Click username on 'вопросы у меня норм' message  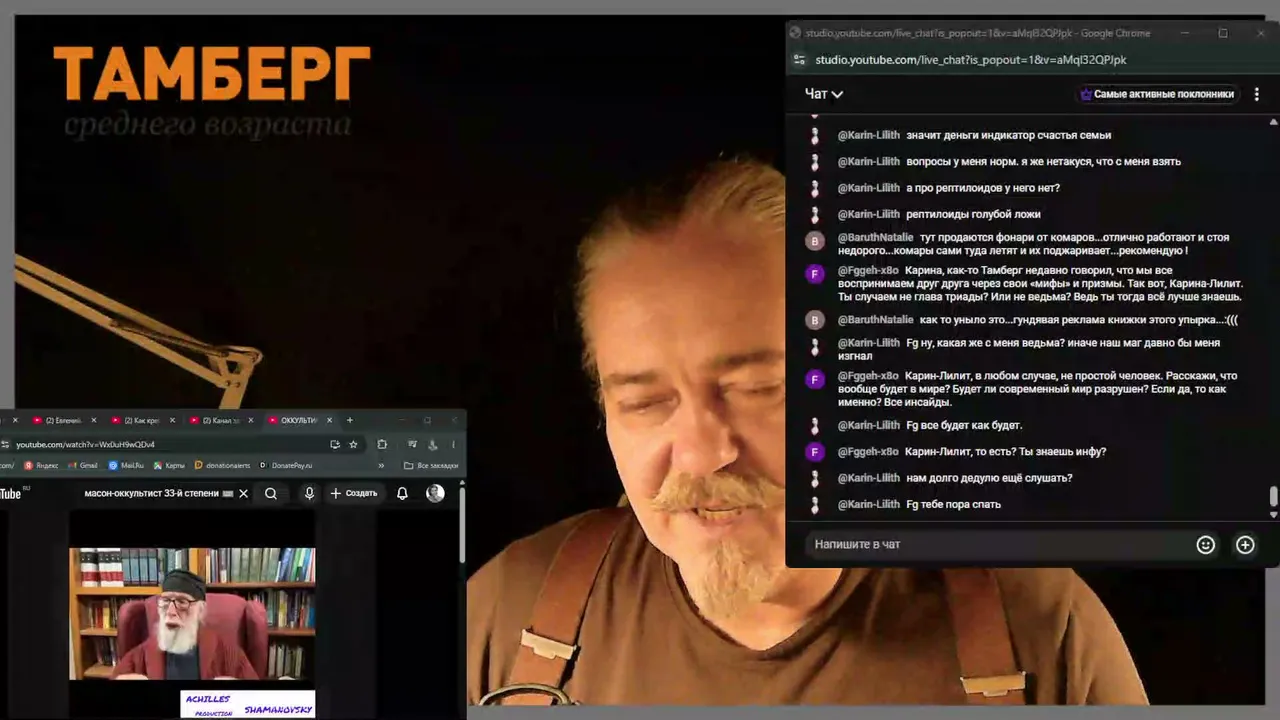[x=868, y=161]
